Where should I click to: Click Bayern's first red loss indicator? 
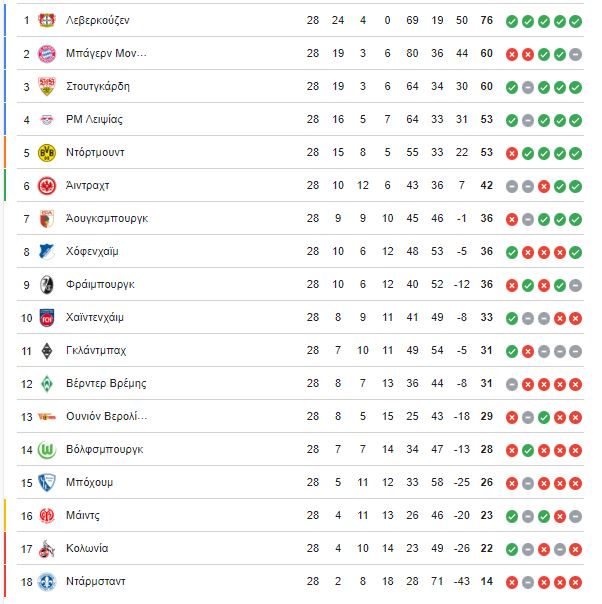[511, 54]
